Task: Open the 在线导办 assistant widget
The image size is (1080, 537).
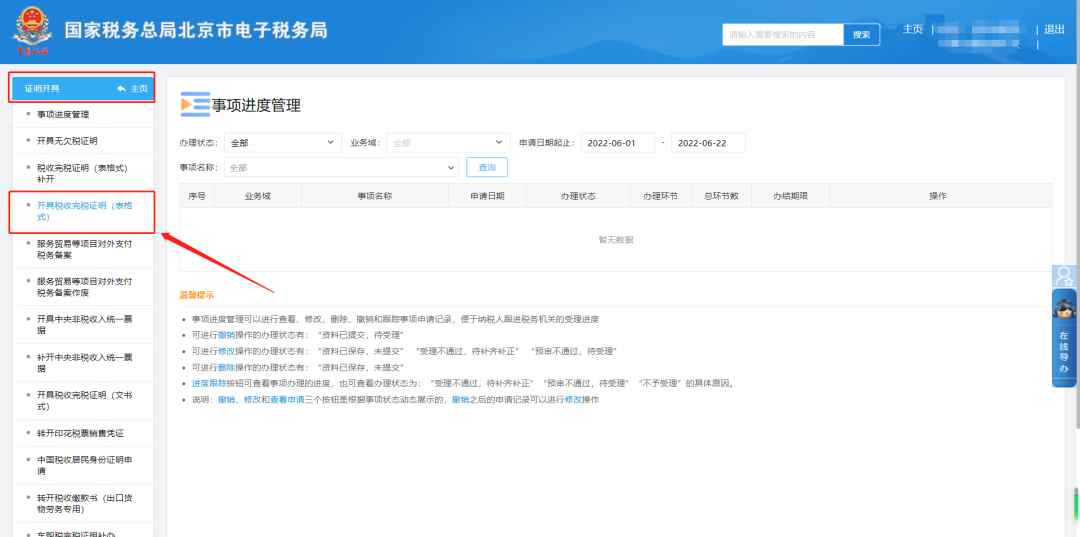Action: tap(1064, 337)
